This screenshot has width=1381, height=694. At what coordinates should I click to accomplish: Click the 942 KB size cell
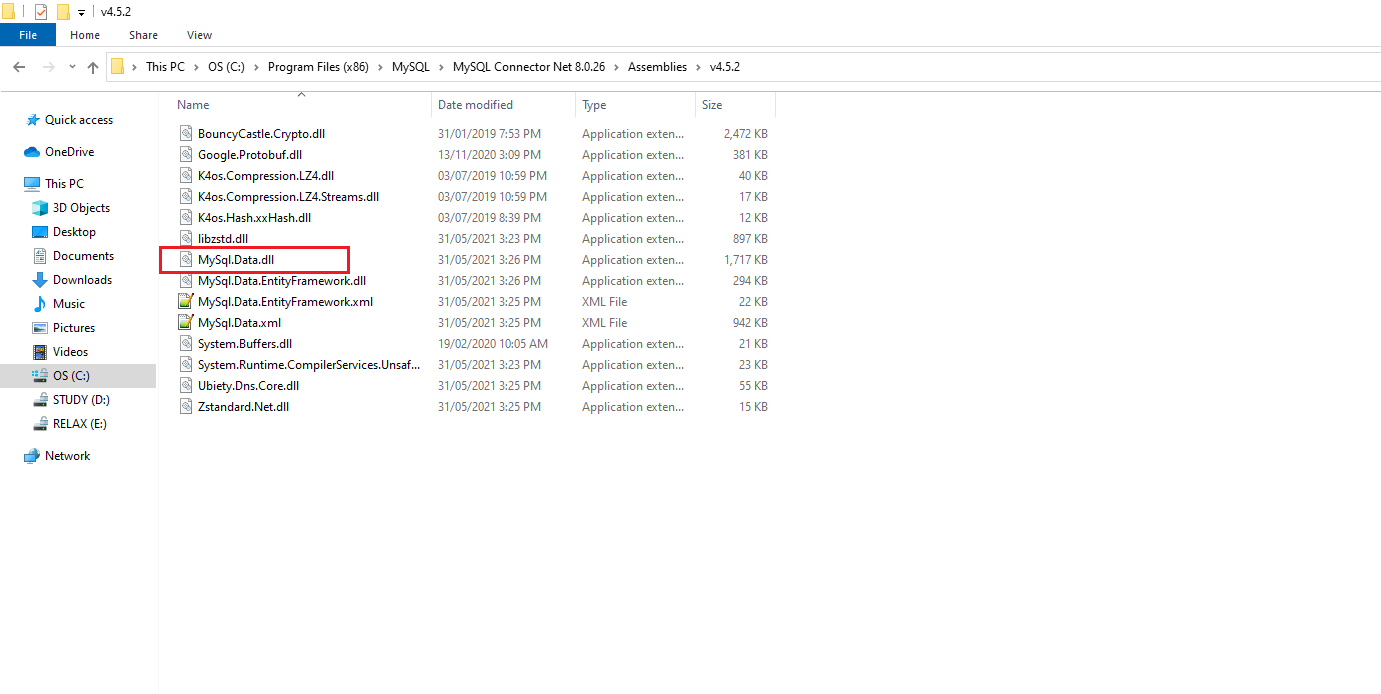click(x=750, y=323)
